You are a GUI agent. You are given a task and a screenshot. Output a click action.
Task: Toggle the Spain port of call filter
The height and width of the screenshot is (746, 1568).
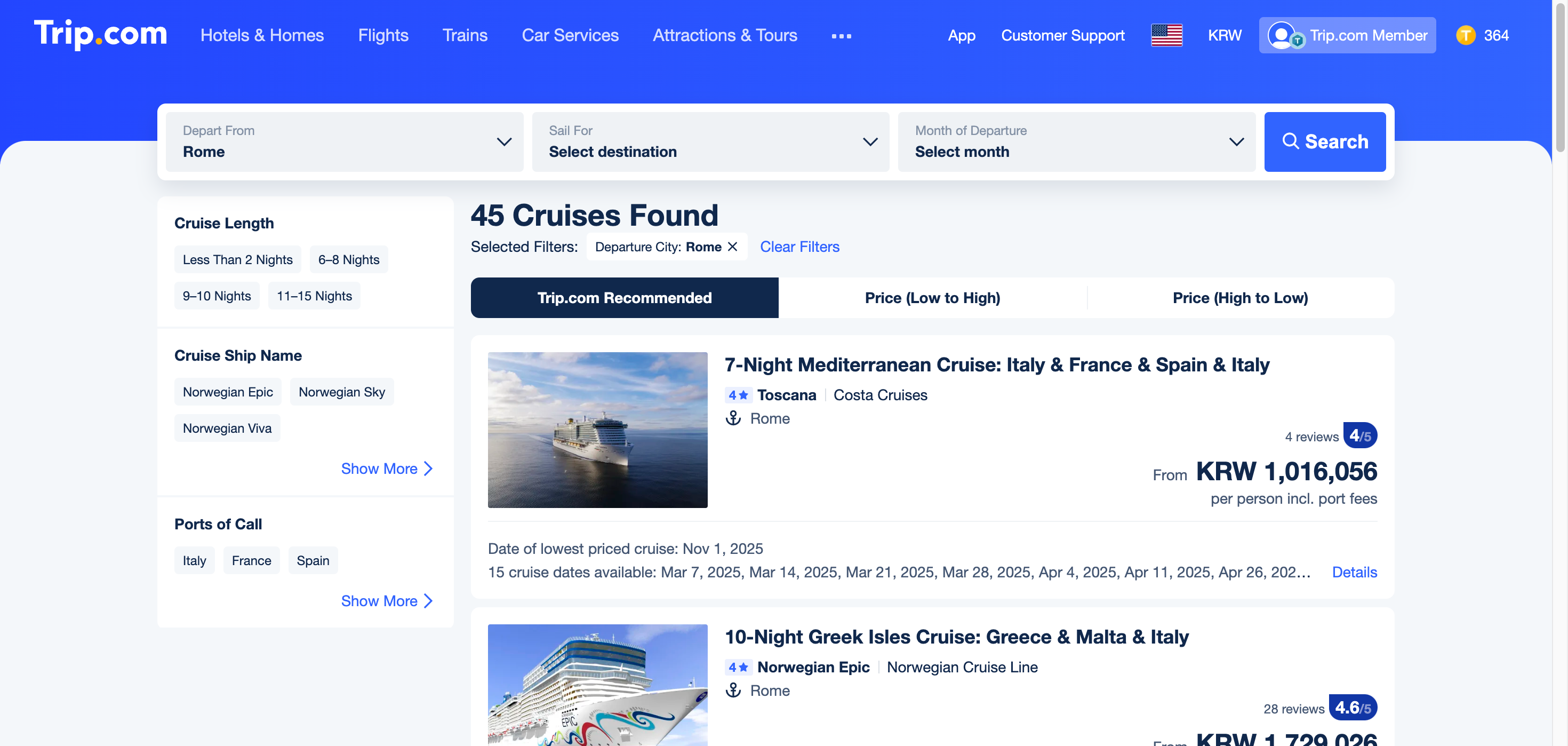(313, 560)
